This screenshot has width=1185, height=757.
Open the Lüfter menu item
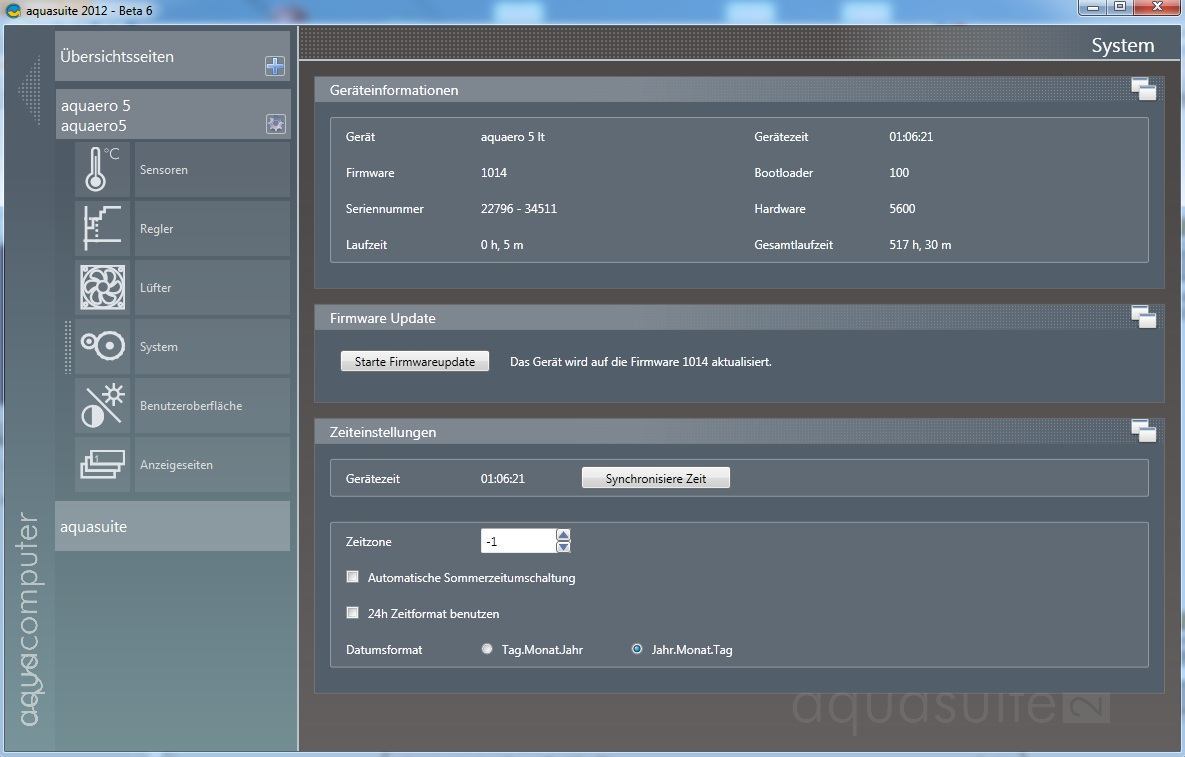[x=212, y=287]
